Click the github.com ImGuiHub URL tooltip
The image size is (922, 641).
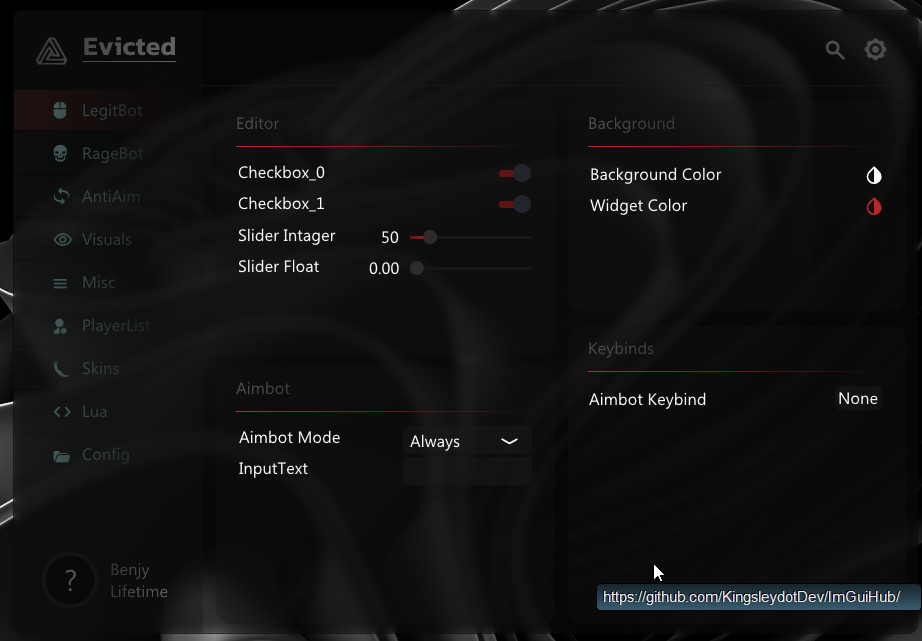(x=758, y=597)
